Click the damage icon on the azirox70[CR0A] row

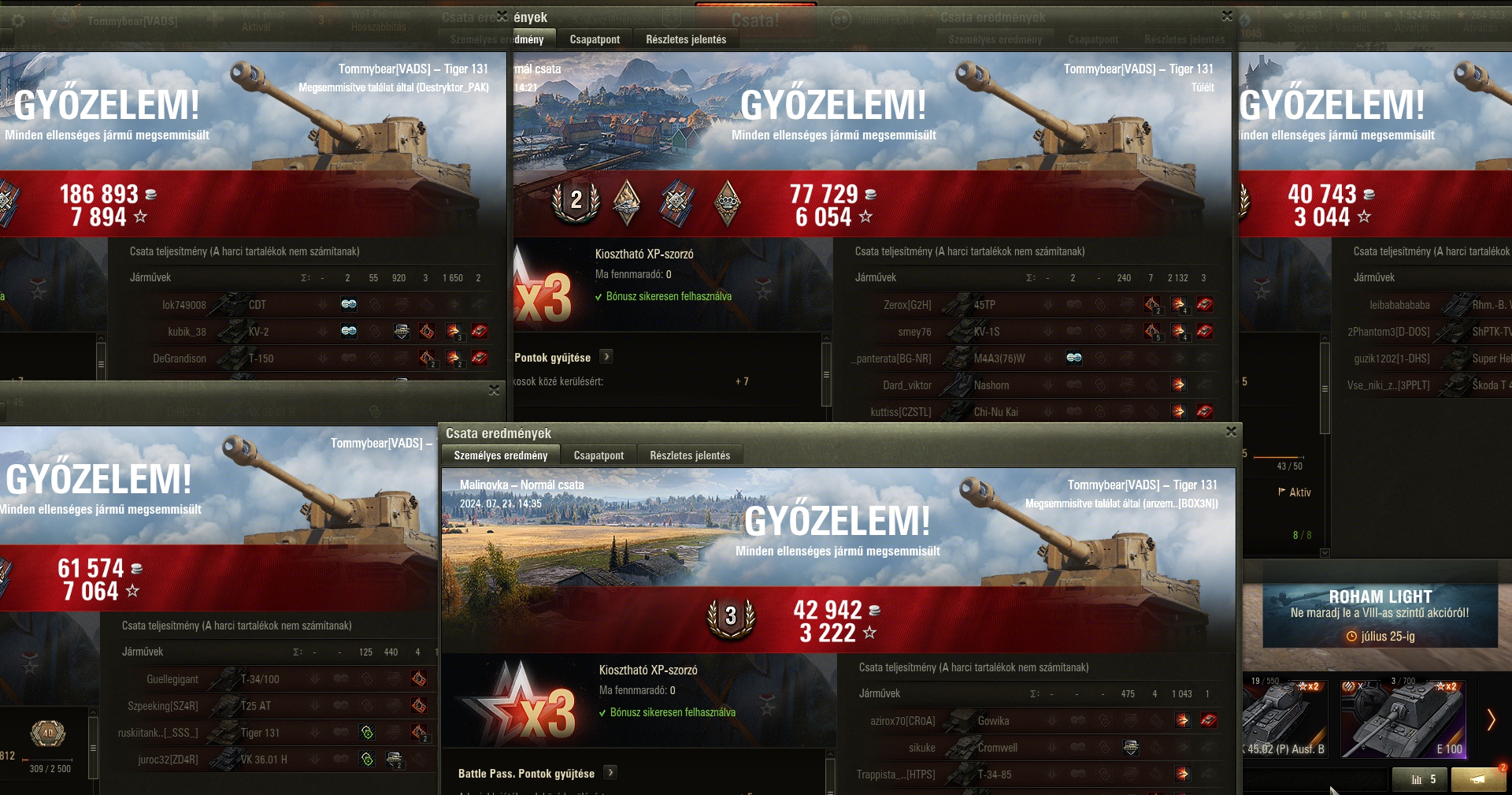[x=1182, y=720]
